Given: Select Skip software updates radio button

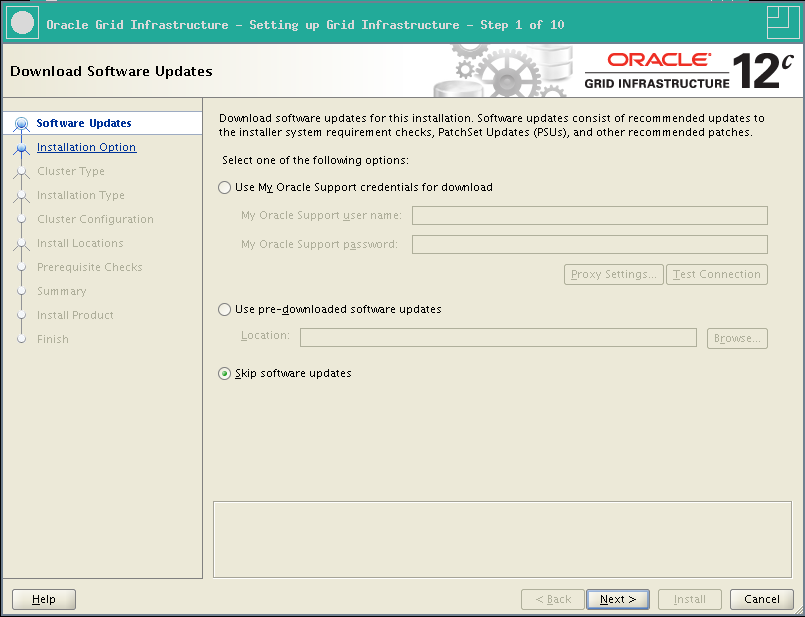Looking at the screenshot, I should (224, 374).
